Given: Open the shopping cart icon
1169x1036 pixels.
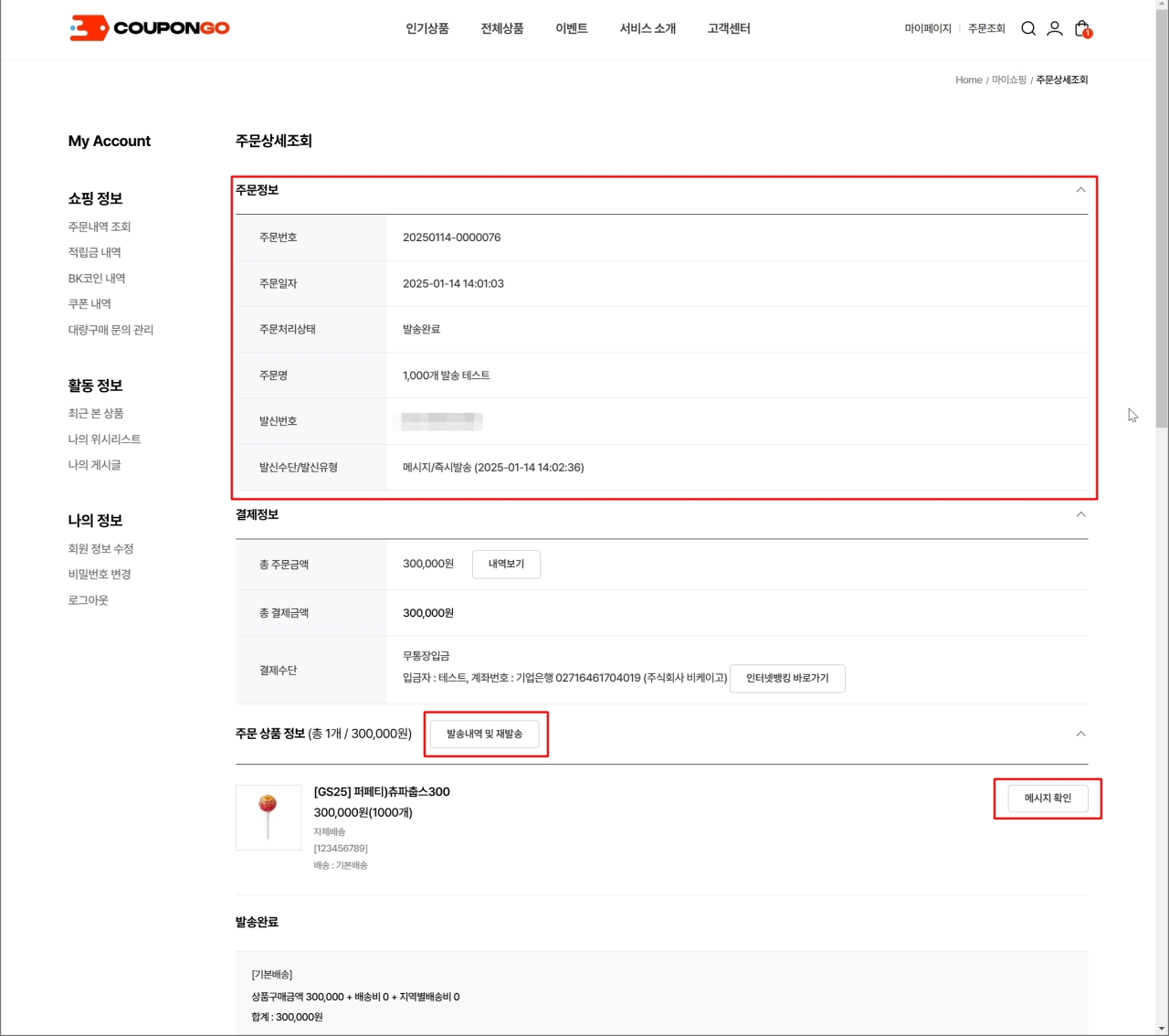Looking at the screenshot, I should click(x=1082, y=28).
